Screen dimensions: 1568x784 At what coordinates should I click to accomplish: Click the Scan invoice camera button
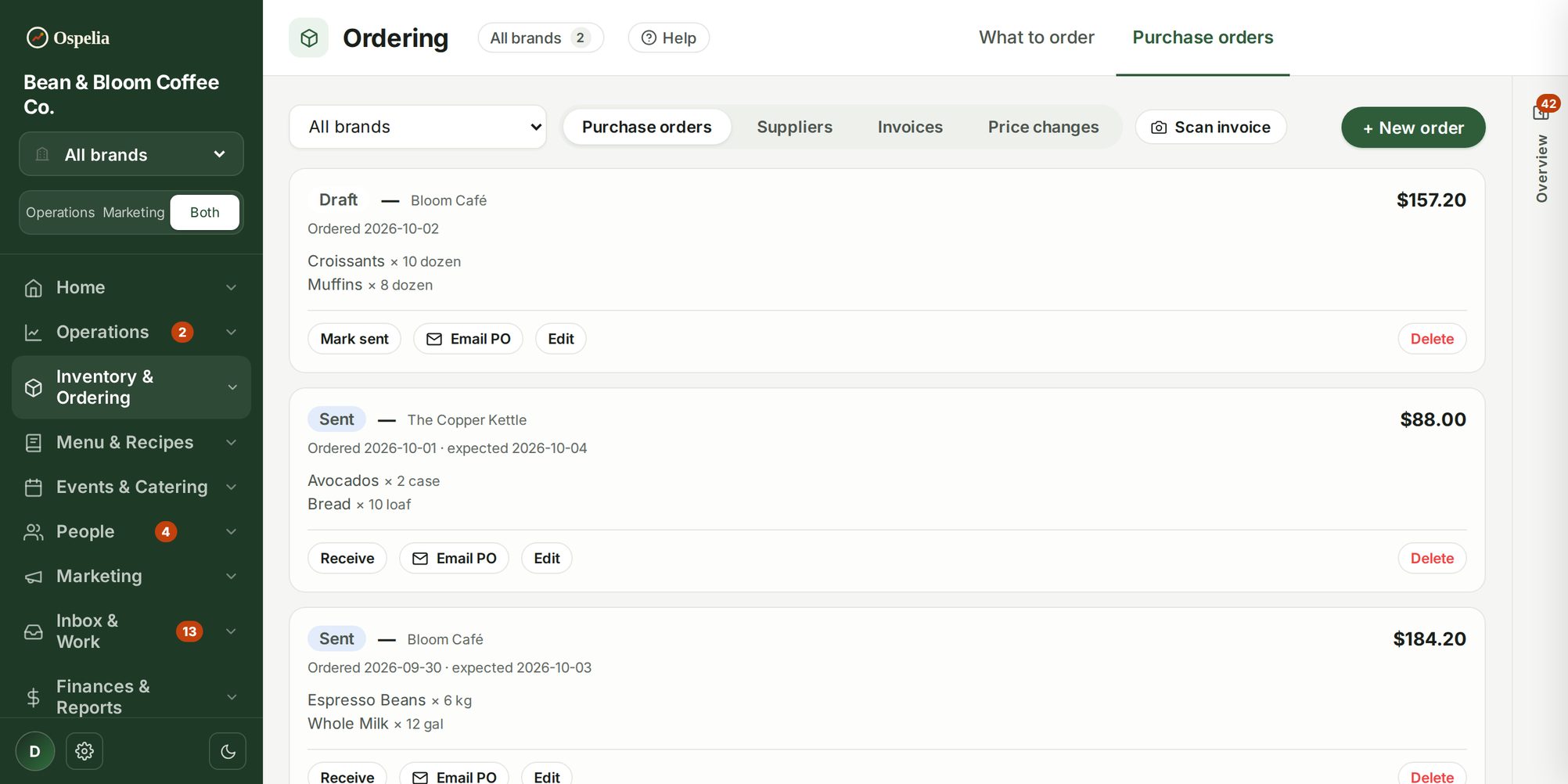(1210, 127)
